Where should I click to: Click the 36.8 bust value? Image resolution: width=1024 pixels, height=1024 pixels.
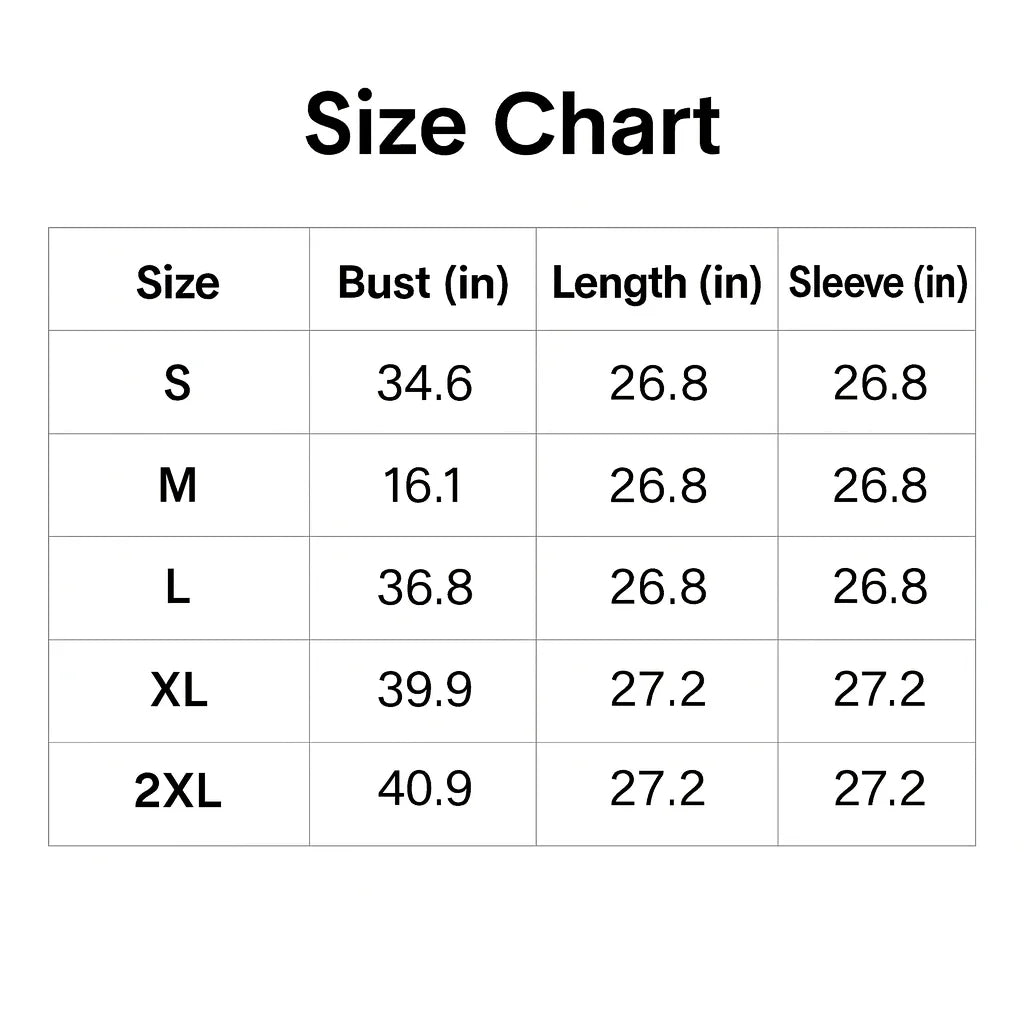(x=424, y=588)
